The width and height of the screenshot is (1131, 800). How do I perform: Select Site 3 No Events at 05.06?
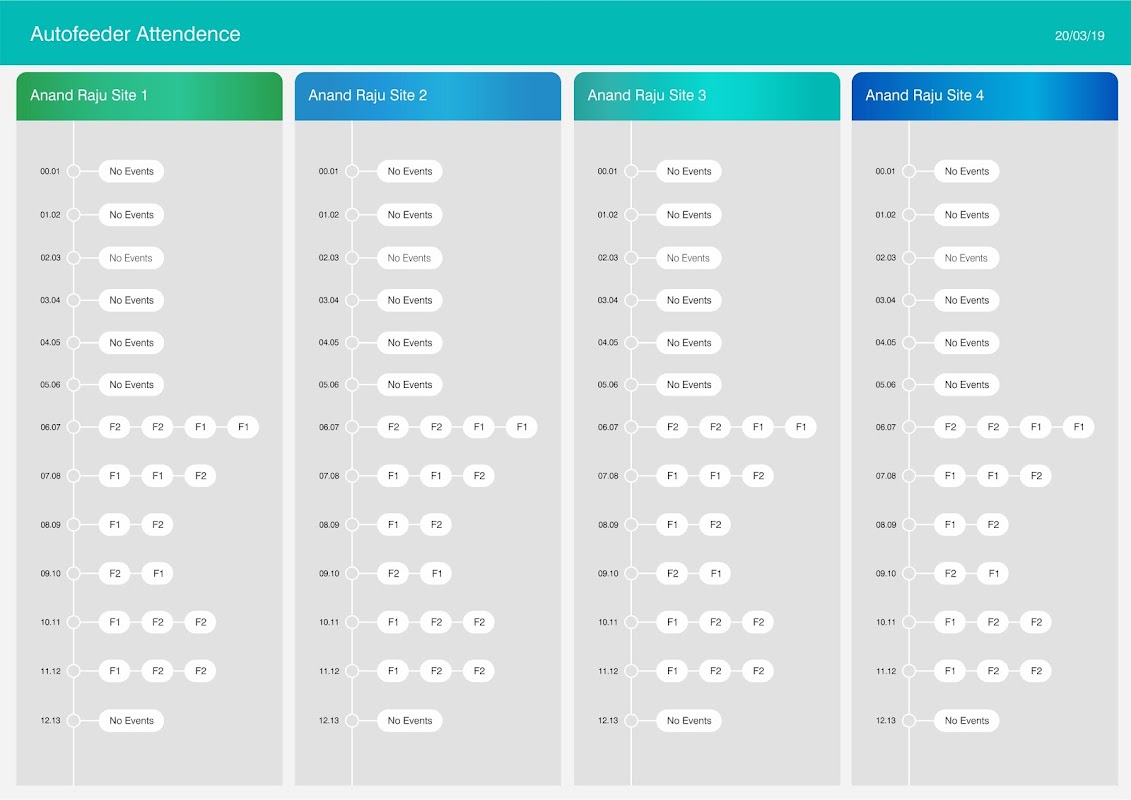[689, 385]
